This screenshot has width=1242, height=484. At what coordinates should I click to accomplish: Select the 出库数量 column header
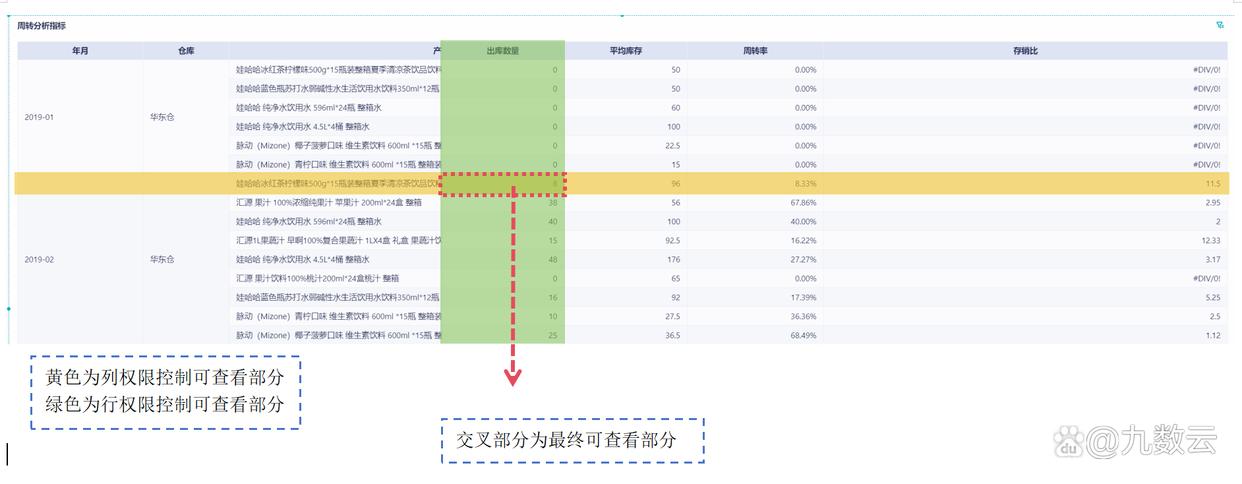pos(502,50)
